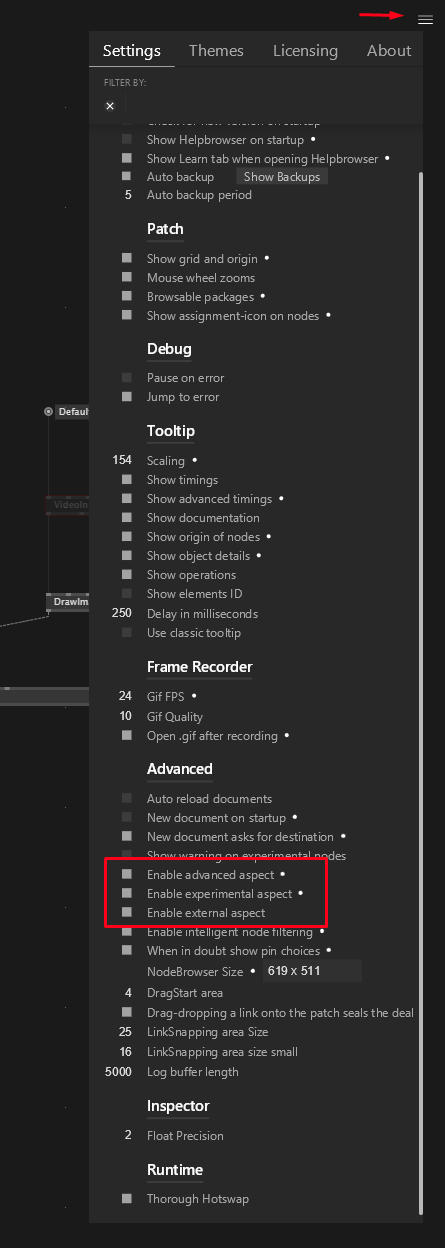Enable advanced aspect checkbox
The image size is (445, 1248).
tap(127, 874)
